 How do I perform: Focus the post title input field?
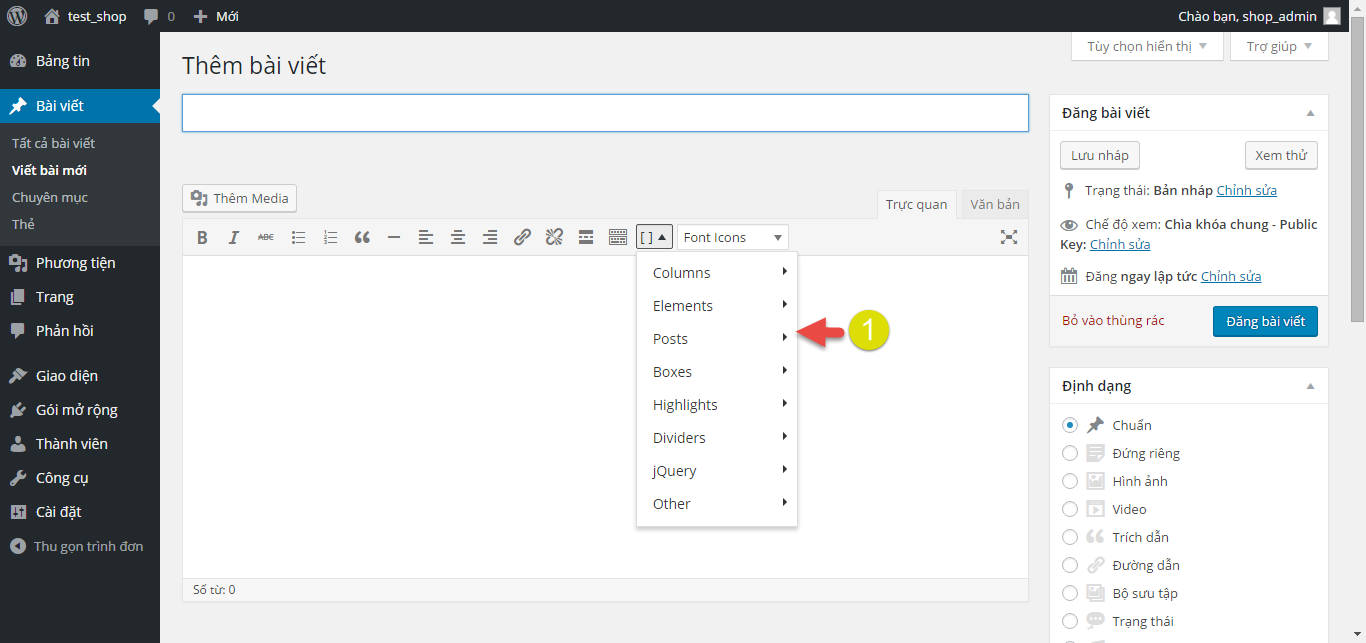(x=605, y=113)
